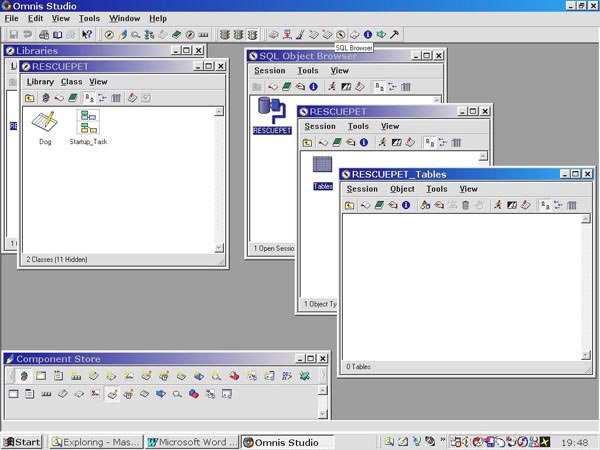
Task: Toggle large icons view in RESCUEPET_Tables
Action: click(545, 205)
